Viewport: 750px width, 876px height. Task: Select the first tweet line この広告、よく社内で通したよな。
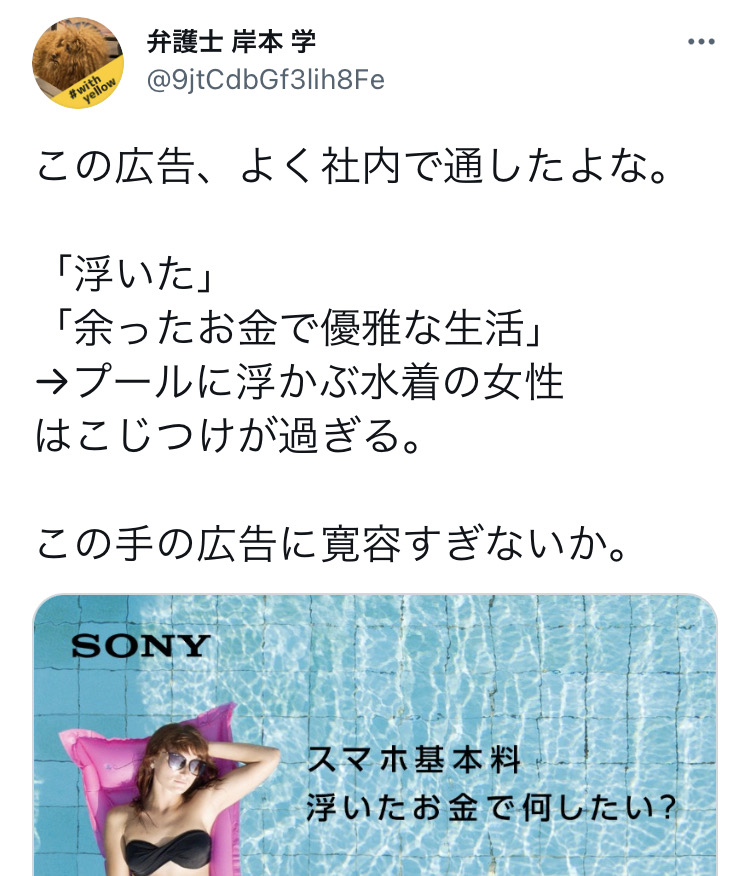[x=352, y=167]
